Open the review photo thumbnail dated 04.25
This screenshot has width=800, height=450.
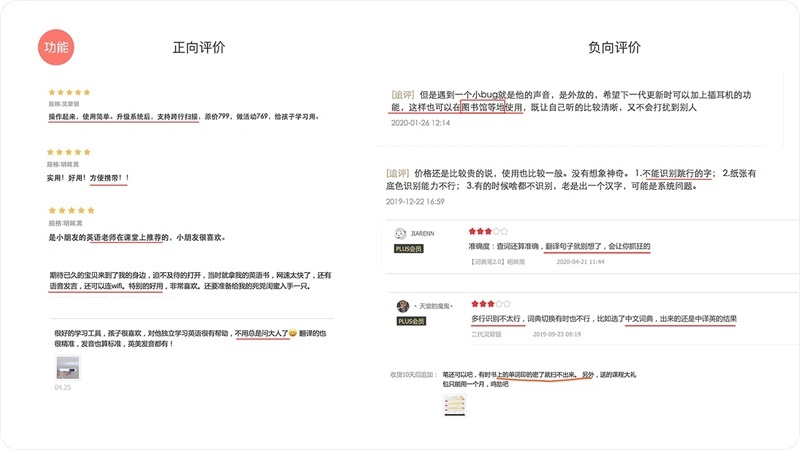pyautogui.click(x=67, y=367)
